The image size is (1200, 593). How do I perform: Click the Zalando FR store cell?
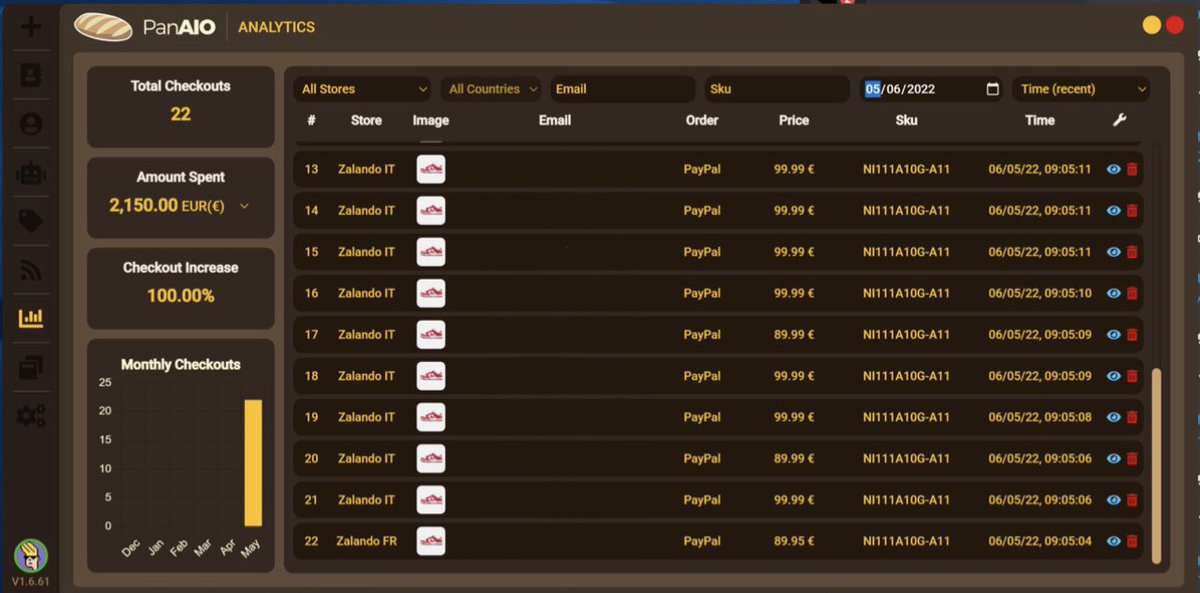tap(367, 541)
